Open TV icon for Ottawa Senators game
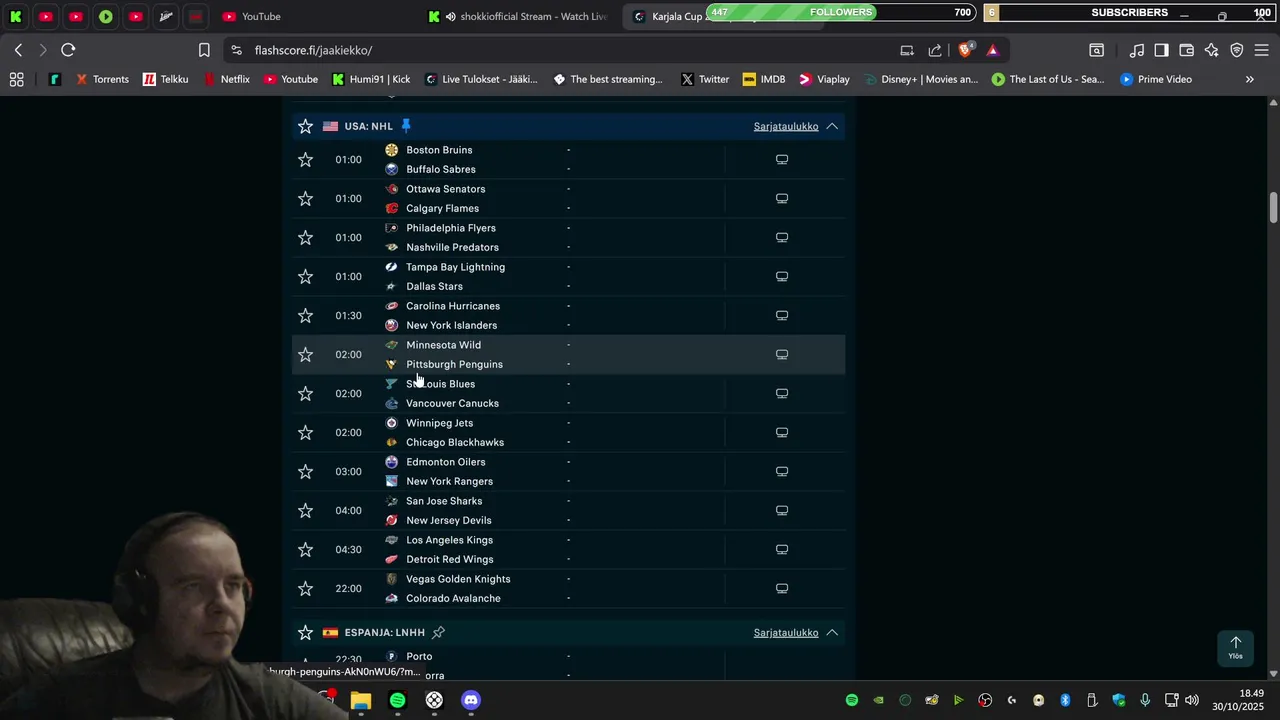Screen dimensions: 1280x720 (x=782, y=199)
